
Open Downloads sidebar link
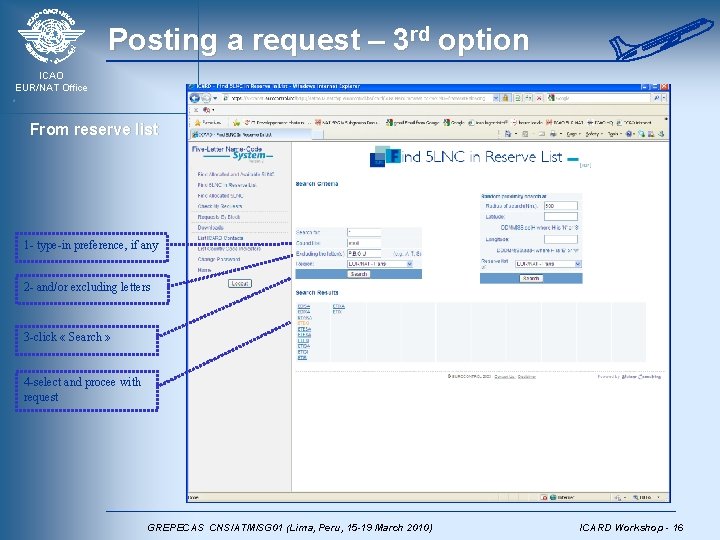210,227
